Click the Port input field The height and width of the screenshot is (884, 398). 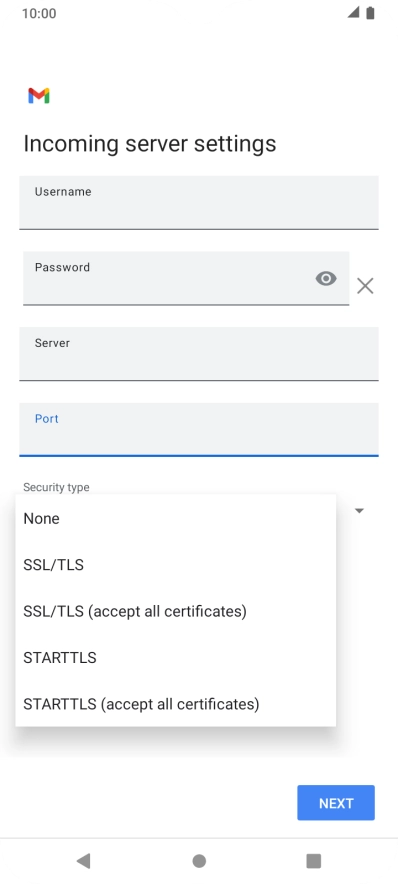[199, 430]
